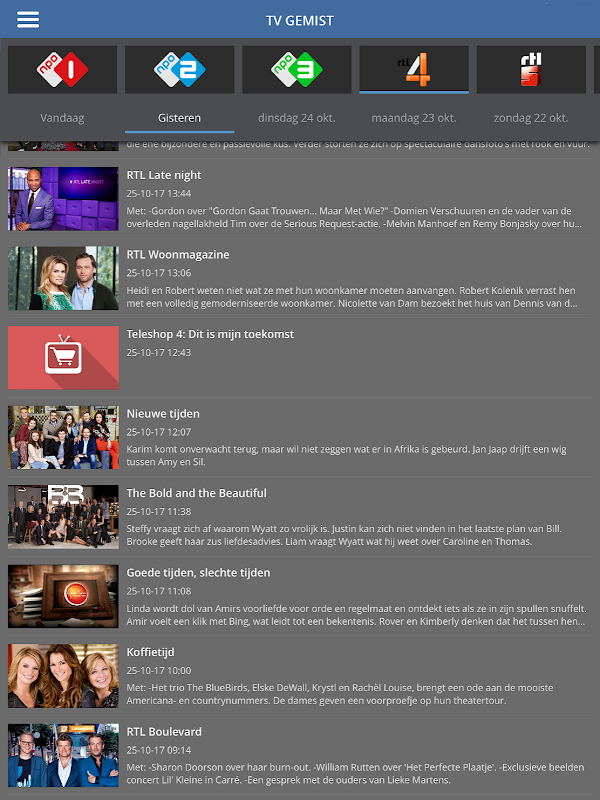This screenshot has width=600, height=800.
Task: Click the RTL Woonmagazine title
Action: point(178,255)
